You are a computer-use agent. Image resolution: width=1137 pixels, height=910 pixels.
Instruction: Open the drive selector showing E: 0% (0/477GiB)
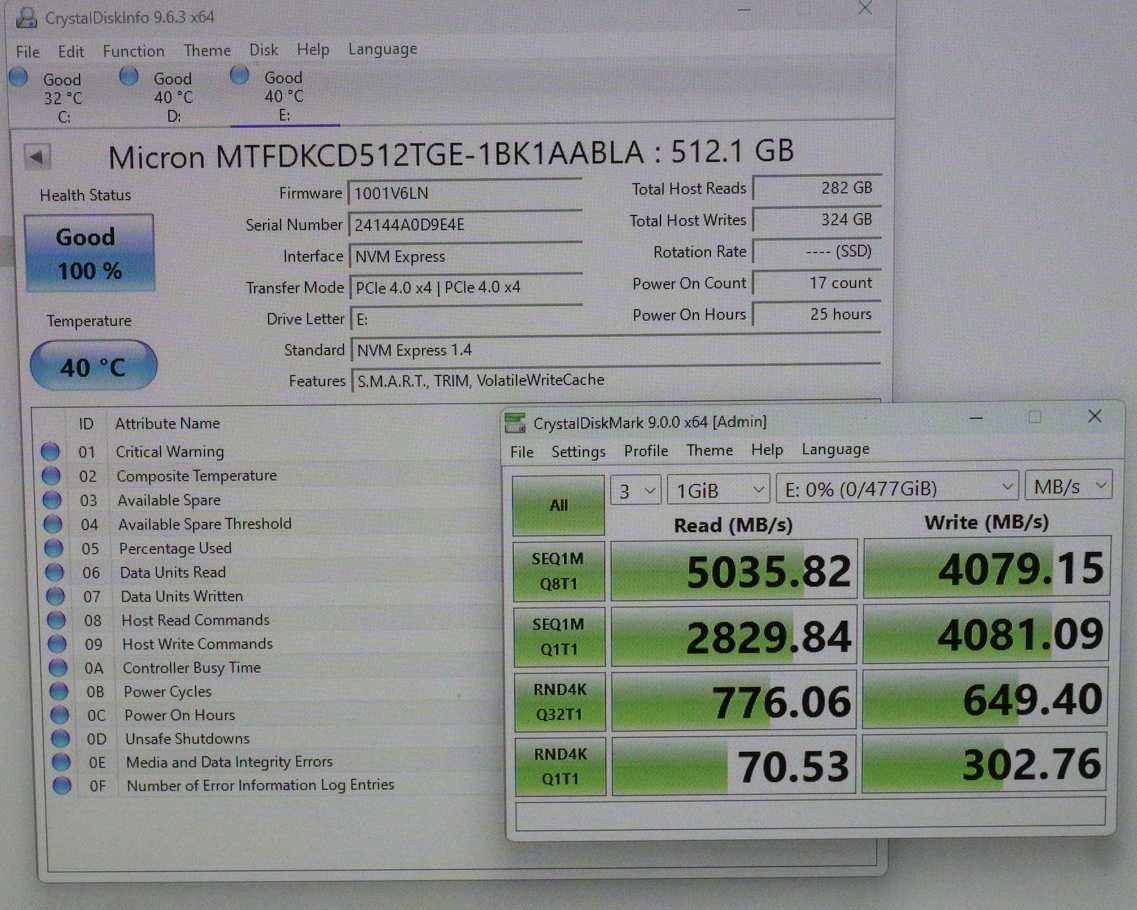click(x=897, y=488)
